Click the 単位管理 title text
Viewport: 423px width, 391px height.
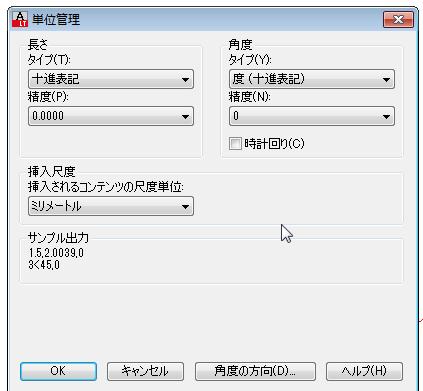(56, 19)
